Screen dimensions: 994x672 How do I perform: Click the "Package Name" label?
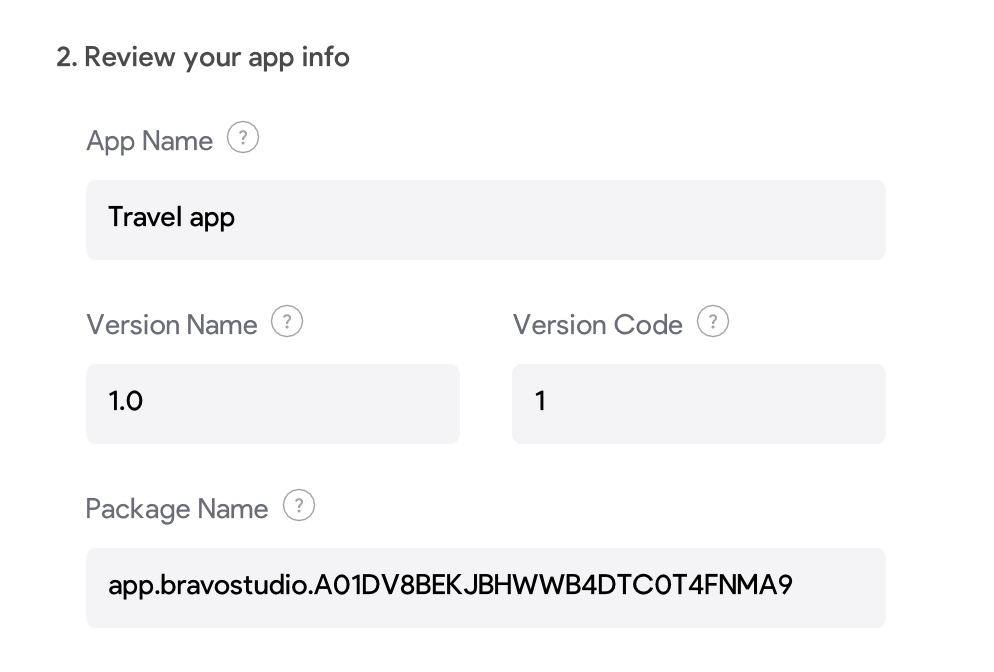point(177,509)
